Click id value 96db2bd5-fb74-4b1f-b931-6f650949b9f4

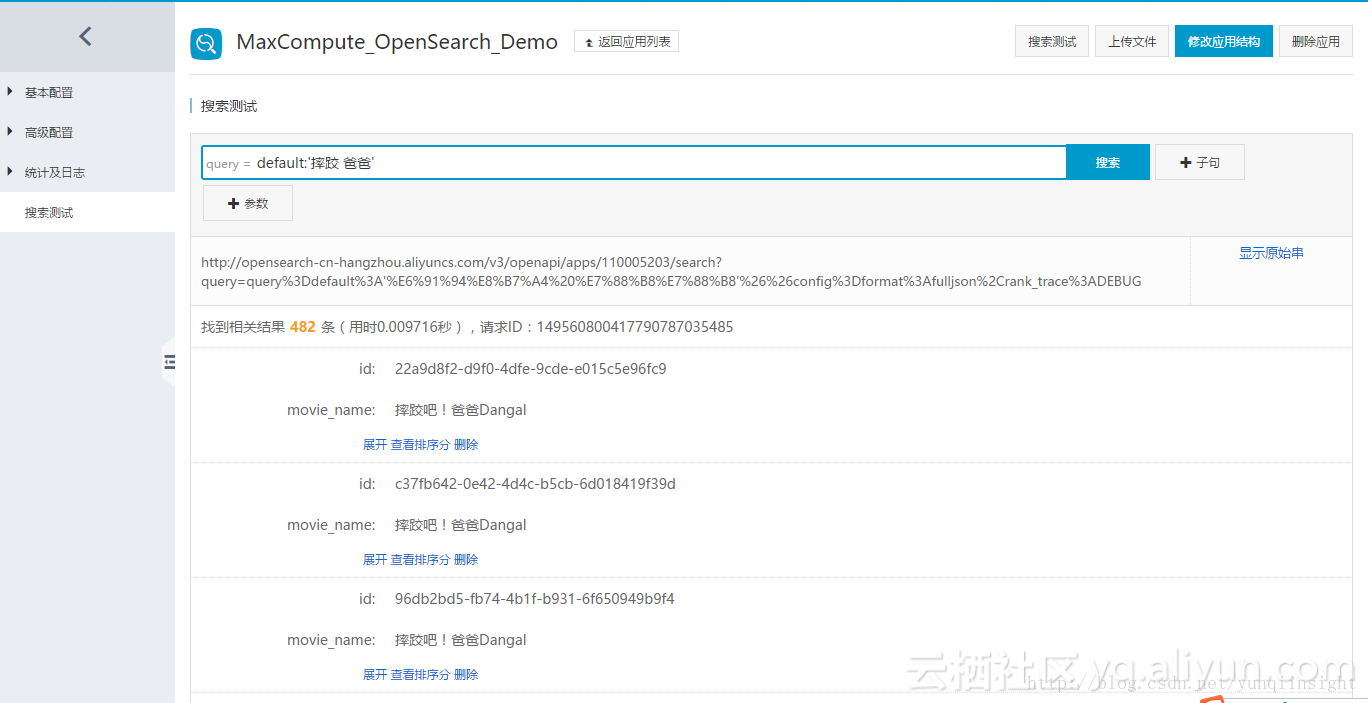click(535, 599)
